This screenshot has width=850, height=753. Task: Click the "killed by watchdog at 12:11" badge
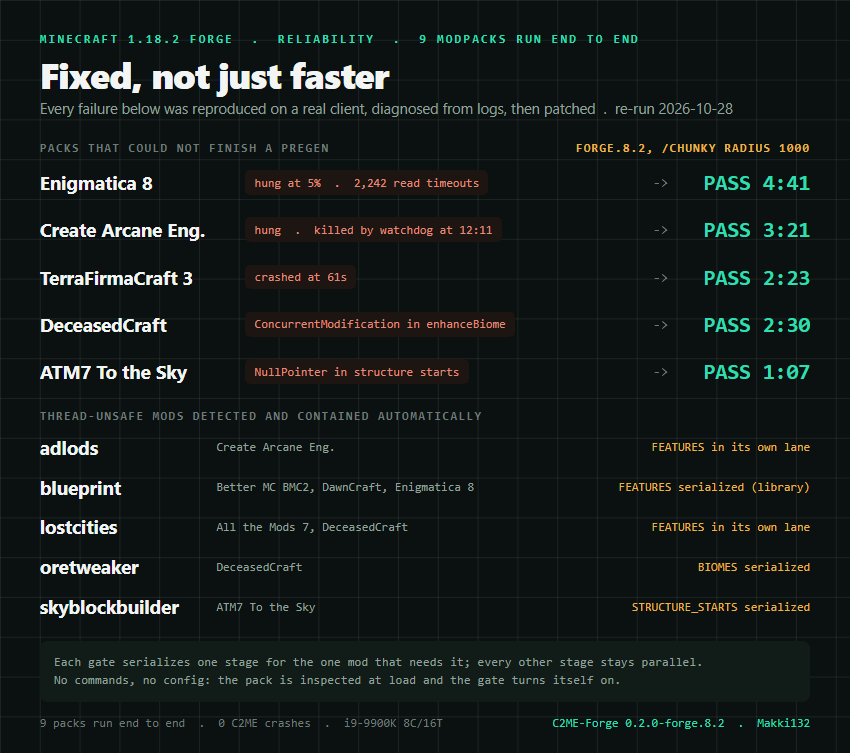(374, 230)
